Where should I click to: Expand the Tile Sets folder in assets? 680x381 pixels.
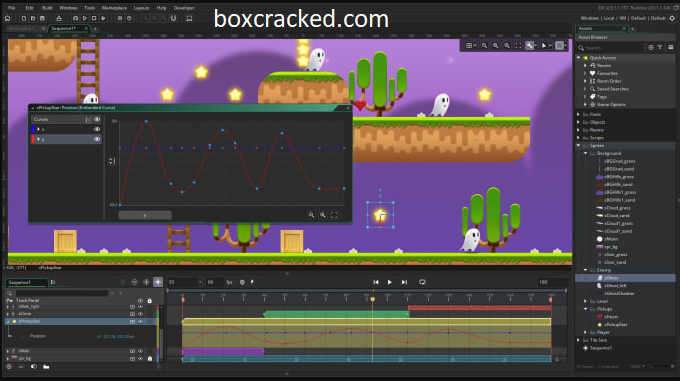pyautogui.click(x=579, y=340)
